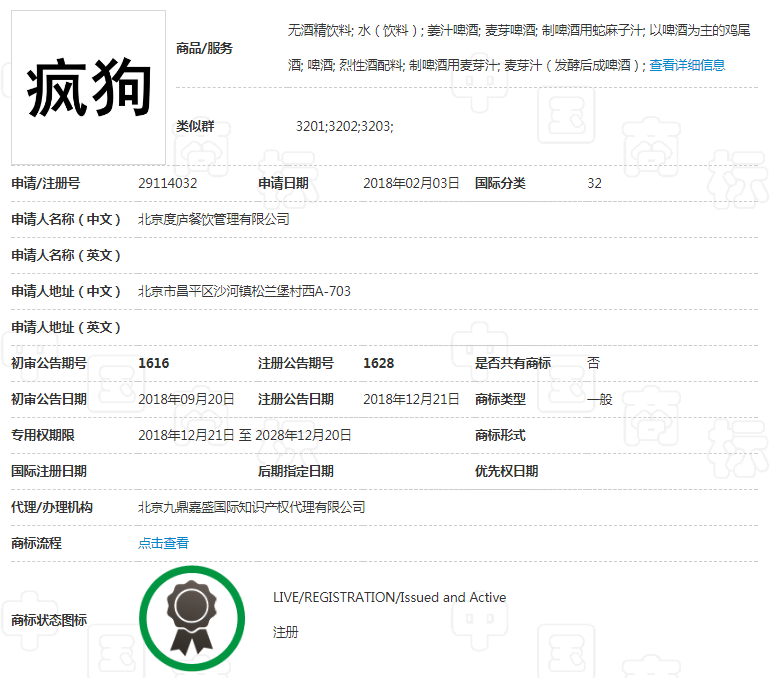Click the 注册 status text below LIVE
The height and width of the screenshot is (678, 774).
coord(285,632)
